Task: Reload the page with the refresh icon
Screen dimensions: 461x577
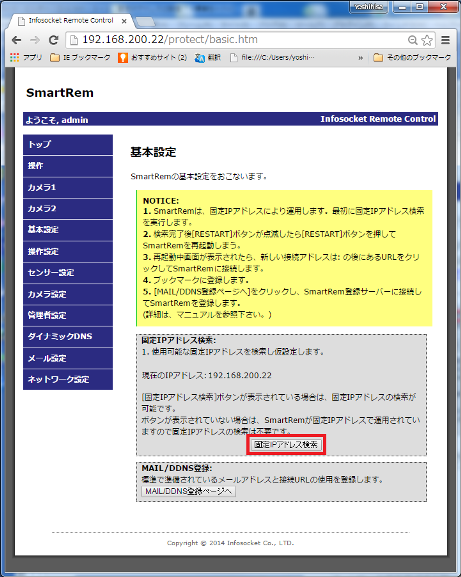Action: pos(54,40)
